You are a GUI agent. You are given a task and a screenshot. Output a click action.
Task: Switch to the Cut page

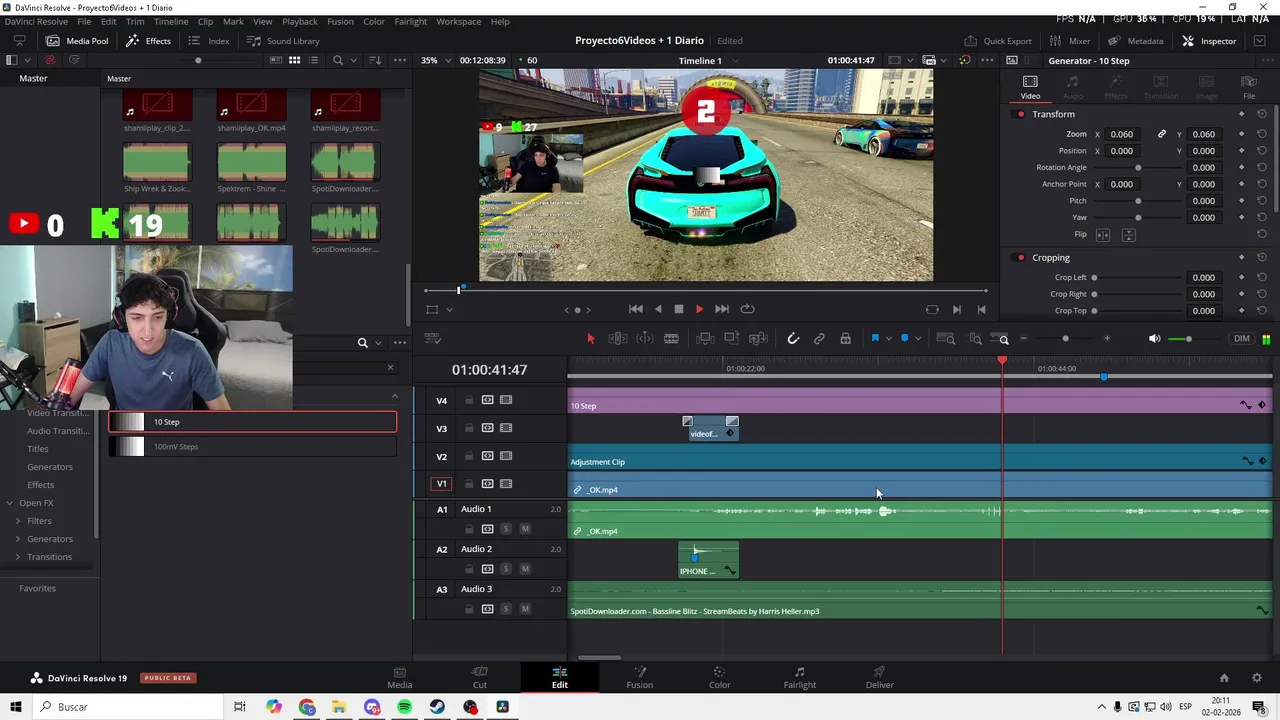tap(480, 677)
